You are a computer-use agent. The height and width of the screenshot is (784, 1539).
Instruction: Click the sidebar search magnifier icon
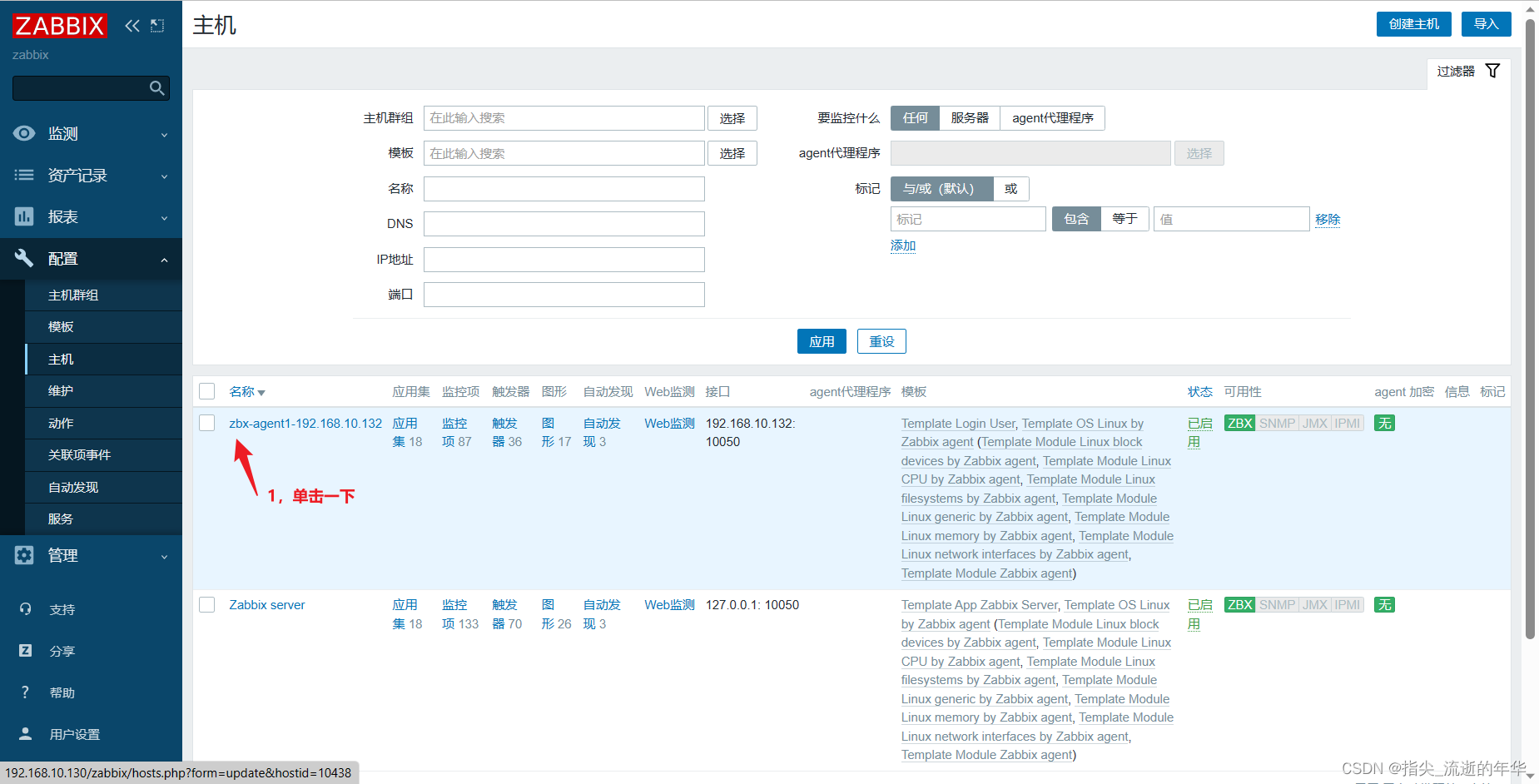click(x=156, y=88)
